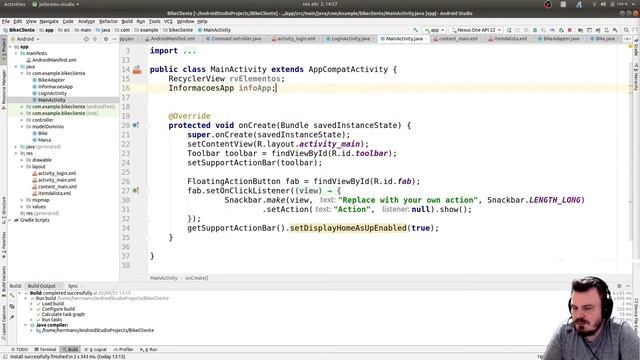Open the TODO tool window

tap(20, 350)
